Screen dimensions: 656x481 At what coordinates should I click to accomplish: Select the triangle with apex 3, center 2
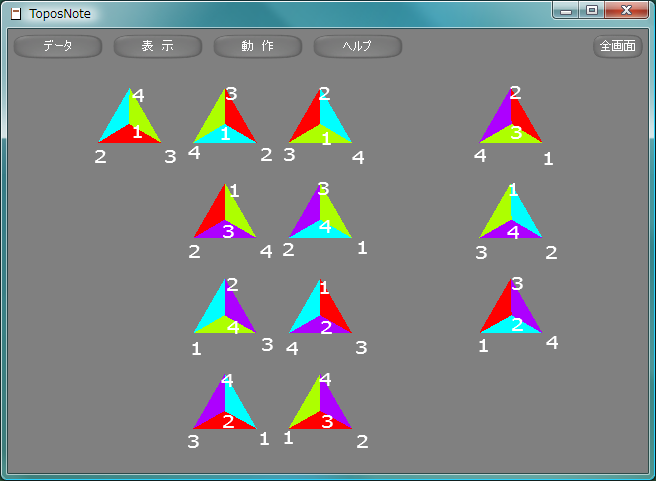511,306
